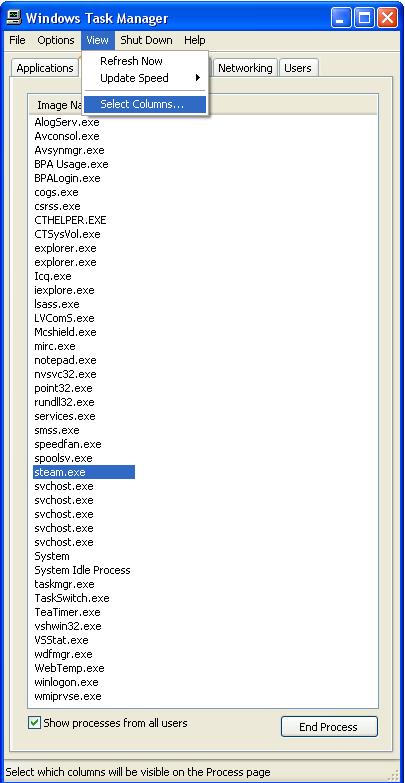
Task: Click the highlighted steam.exe process
Action: (x=84, y=472)
